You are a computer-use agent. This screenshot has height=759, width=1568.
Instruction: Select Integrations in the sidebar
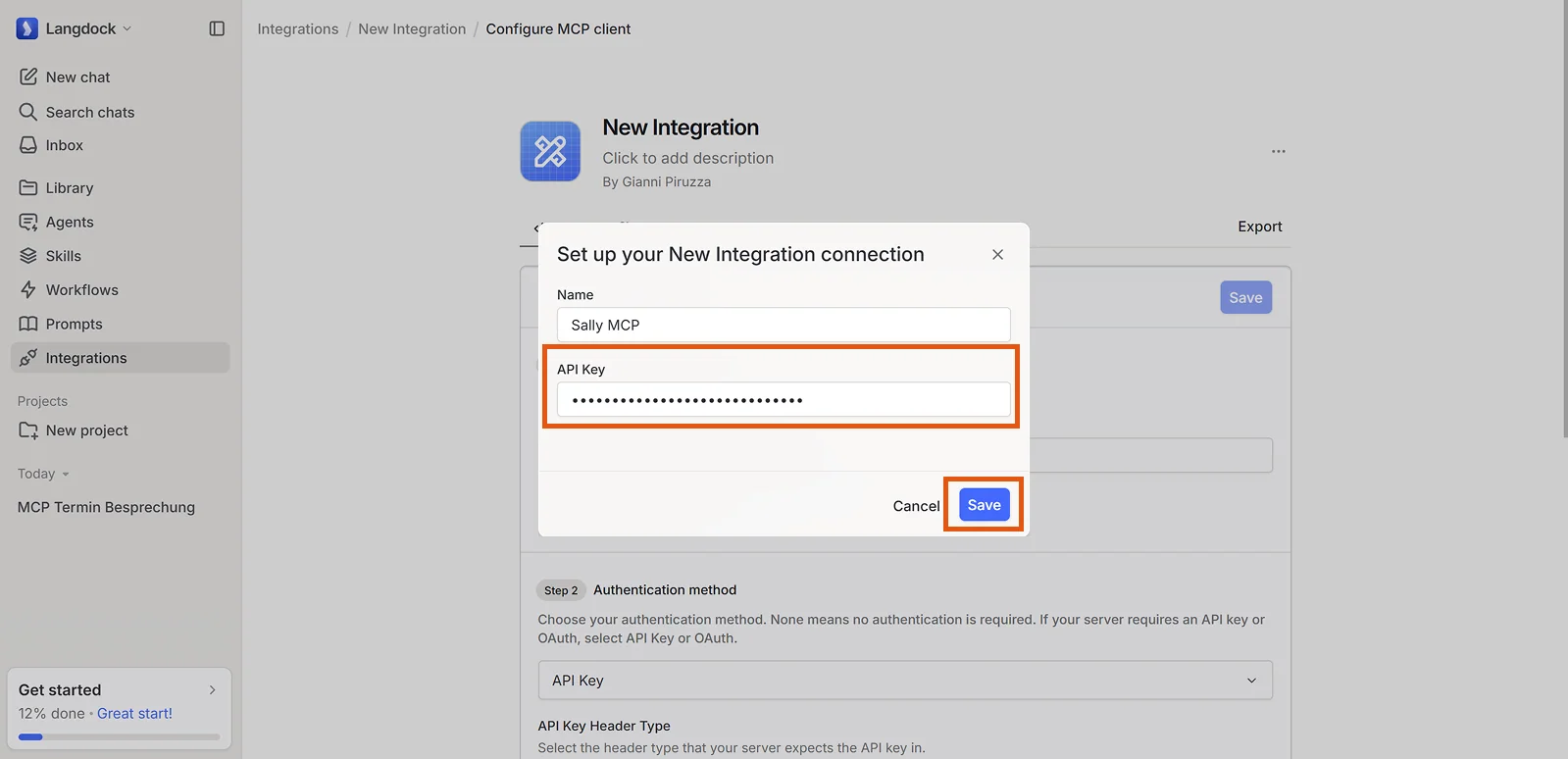pos(121,358)
